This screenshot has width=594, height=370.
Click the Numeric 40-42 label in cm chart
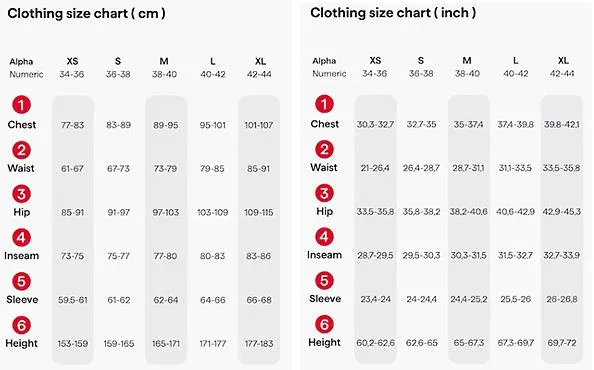tap(213, 75)
